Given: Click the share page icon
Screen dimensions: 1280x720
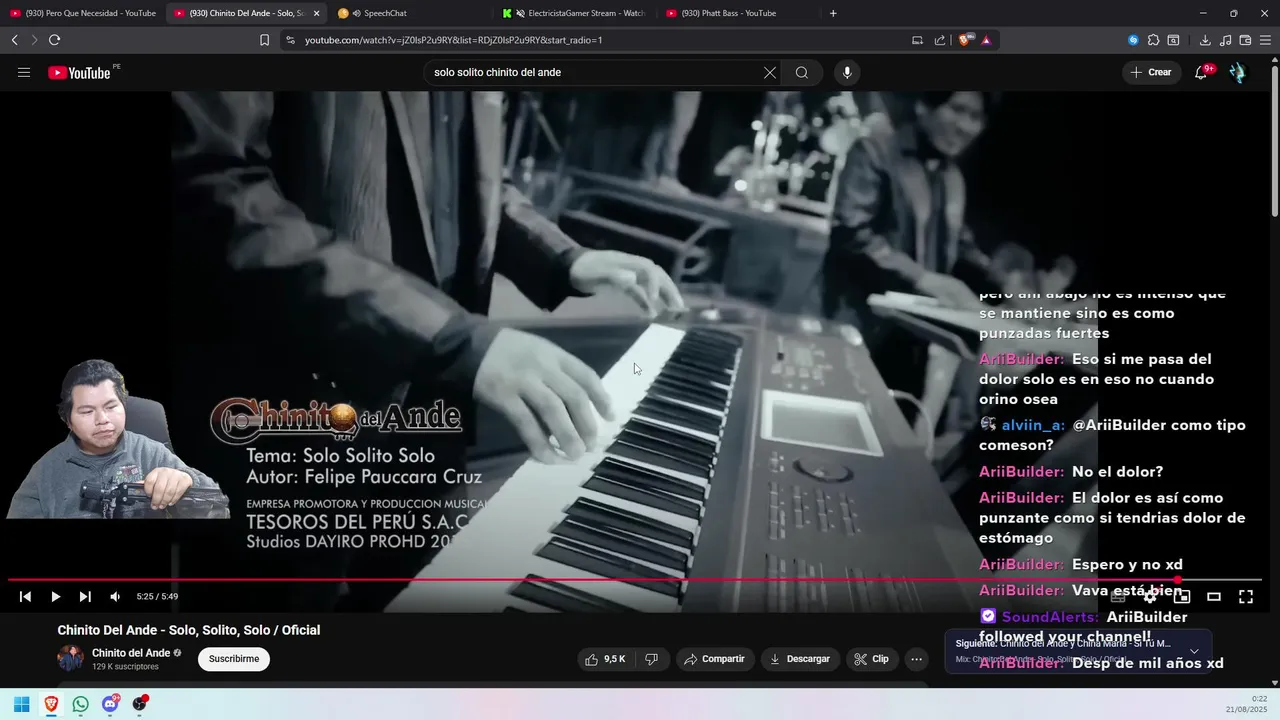Looking at the screenshot, I should click(940, 40).
